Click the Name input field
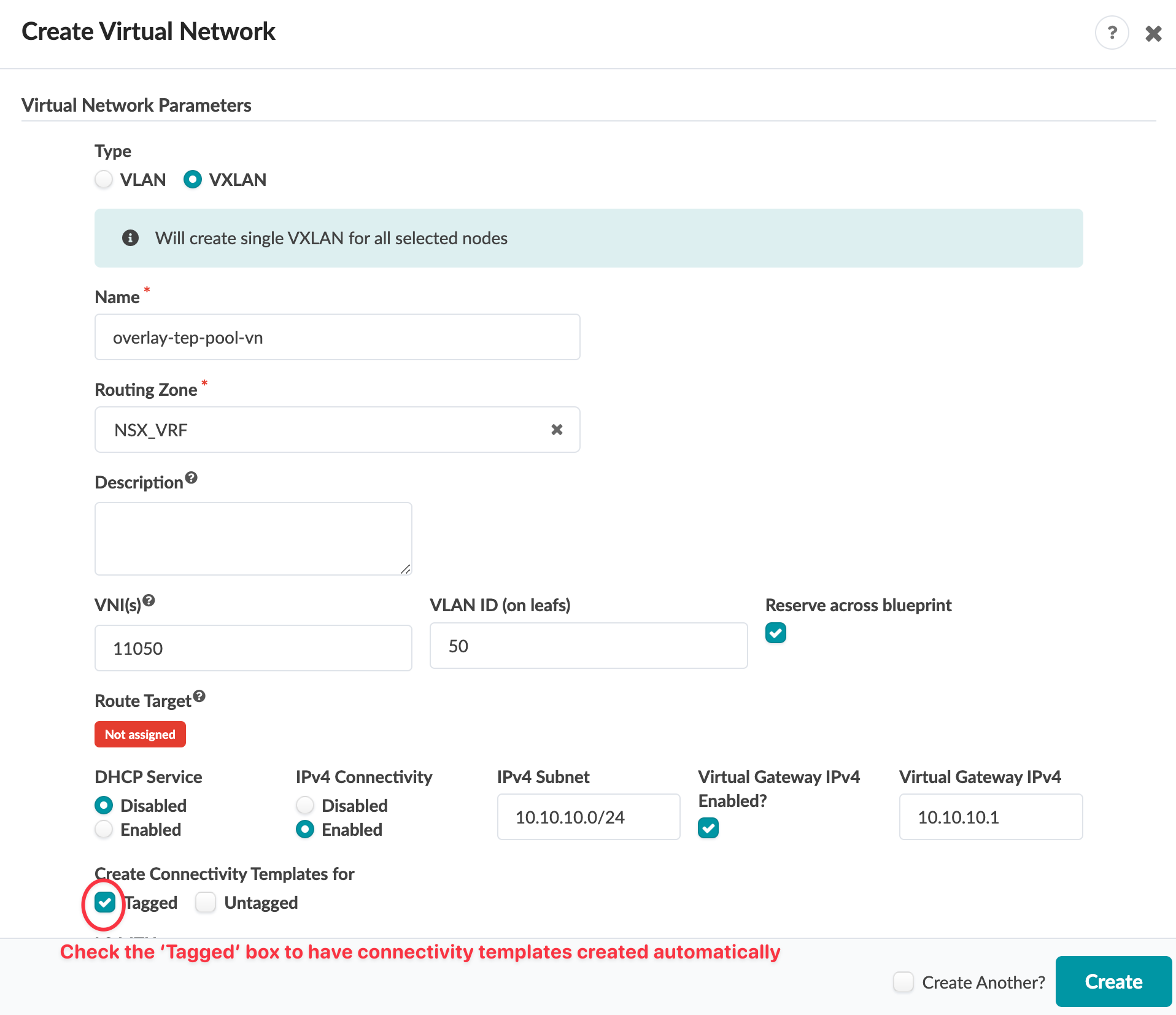The height and width of the screenshot is (1015, 1176). tap(338, 338)
